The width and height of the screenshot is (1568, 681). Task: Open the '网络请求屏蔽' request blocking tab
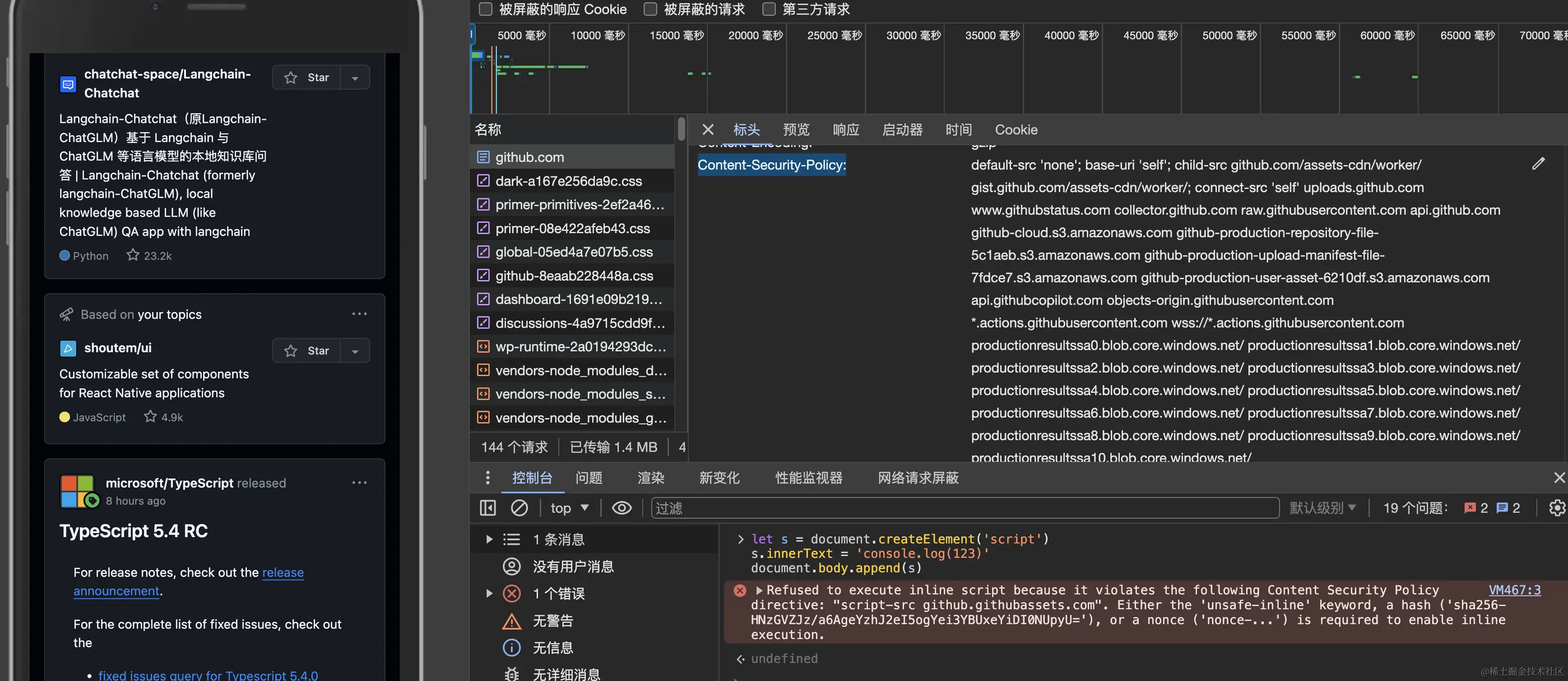(x=918, y=478)
